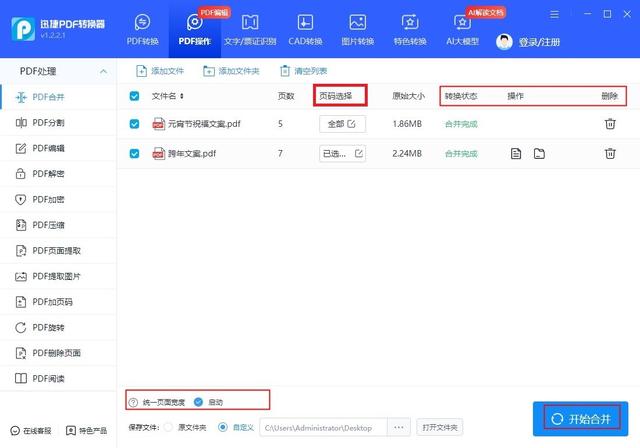Click help icon beside 统一页面宽度
Screen dimensions: 640x448
[133, 403]
